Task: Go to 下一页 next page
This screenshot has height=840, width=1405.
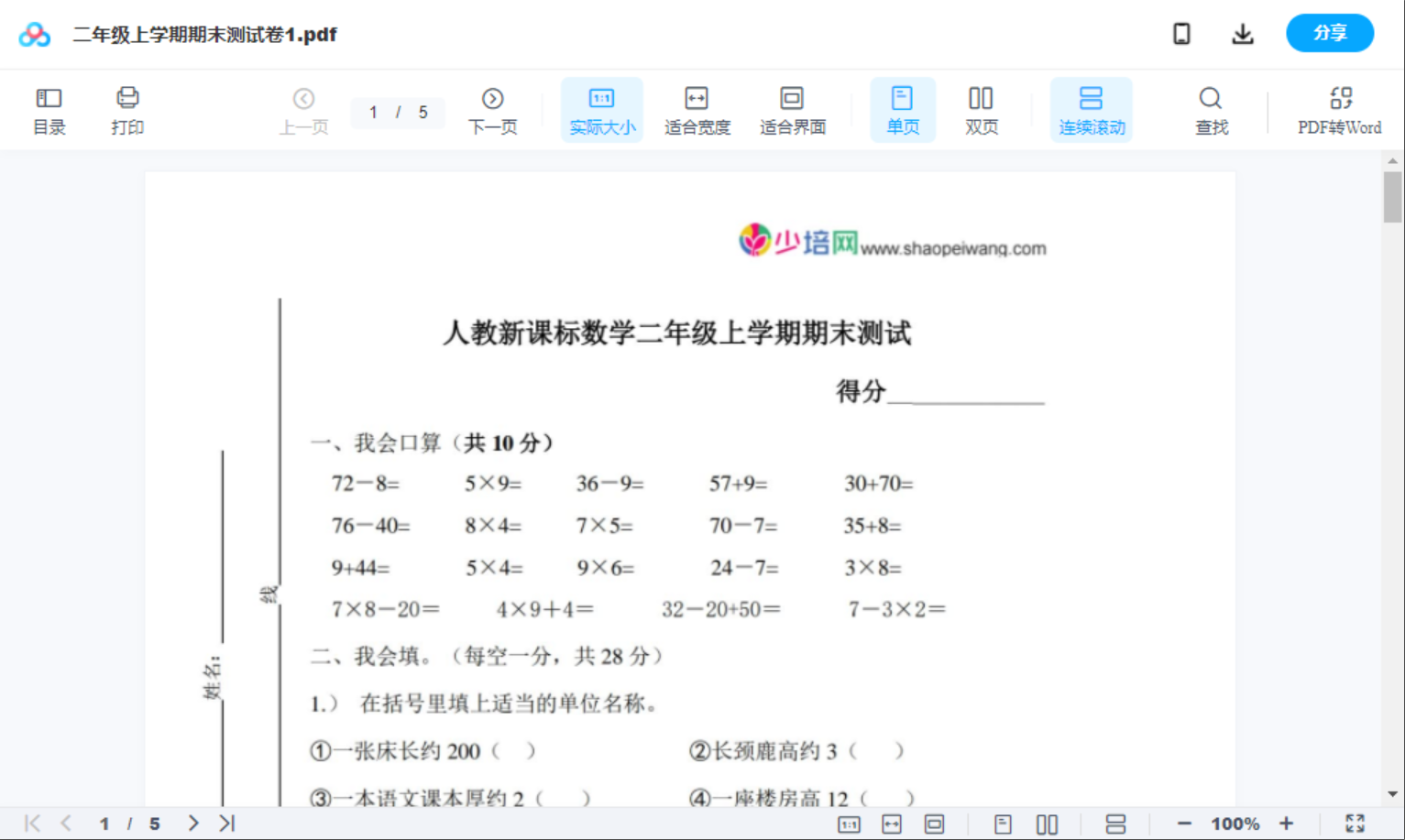Action: point(492,108)
